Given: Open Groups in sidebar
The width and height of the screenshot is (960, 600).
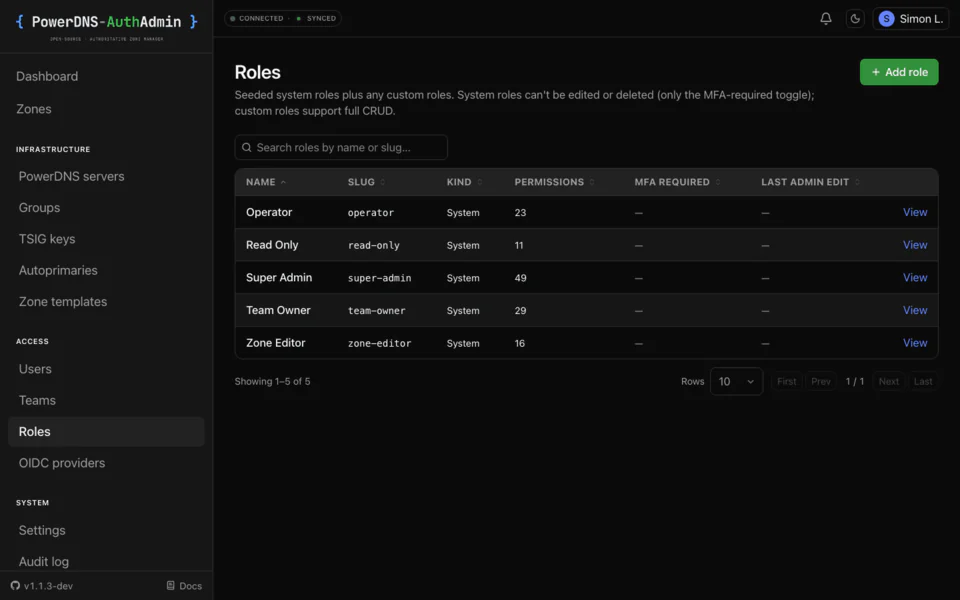Looking at the screenshot, I should click(x=39, y=208).
